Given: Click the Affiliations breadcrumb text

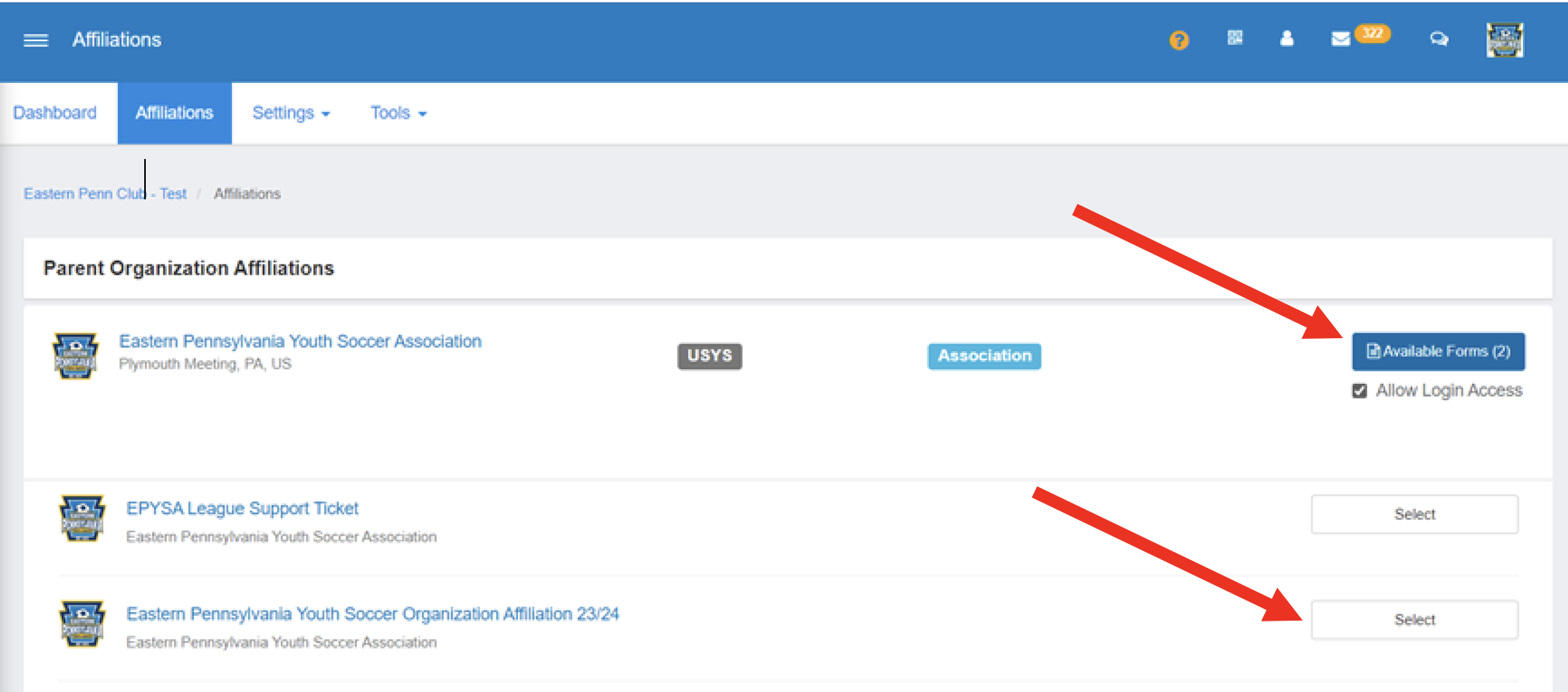Looking at the screenshot, I should tap(247, 194).
